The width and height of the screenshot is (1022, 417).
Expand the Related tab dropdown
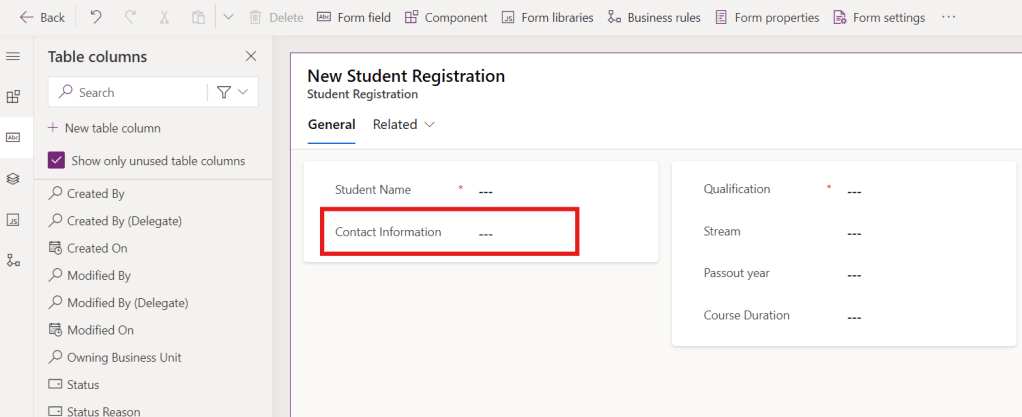(404, 125)
